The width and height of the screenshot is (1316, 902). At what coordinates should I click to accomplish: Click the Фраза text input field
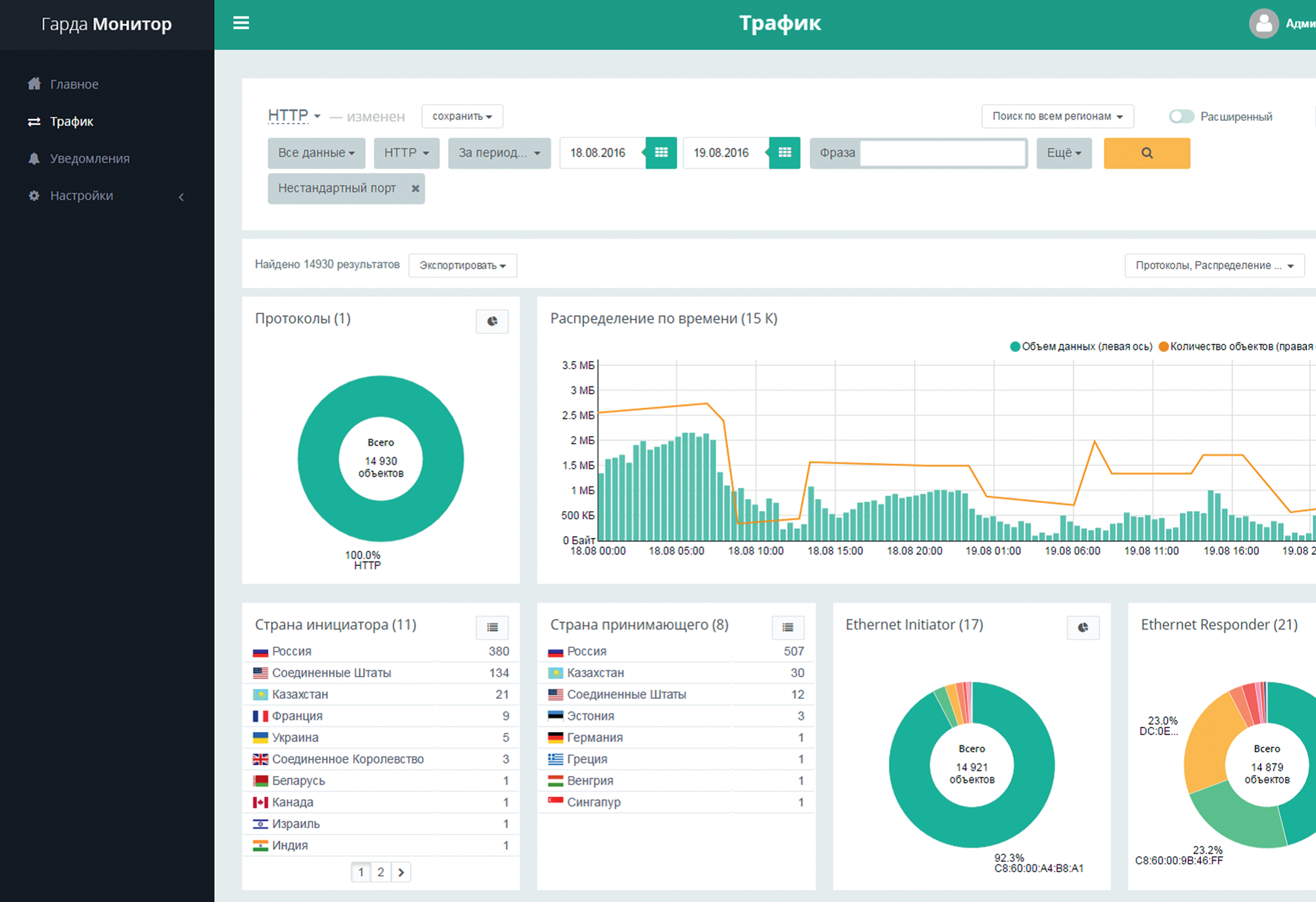pyautogui.click(x=942, y=153)
